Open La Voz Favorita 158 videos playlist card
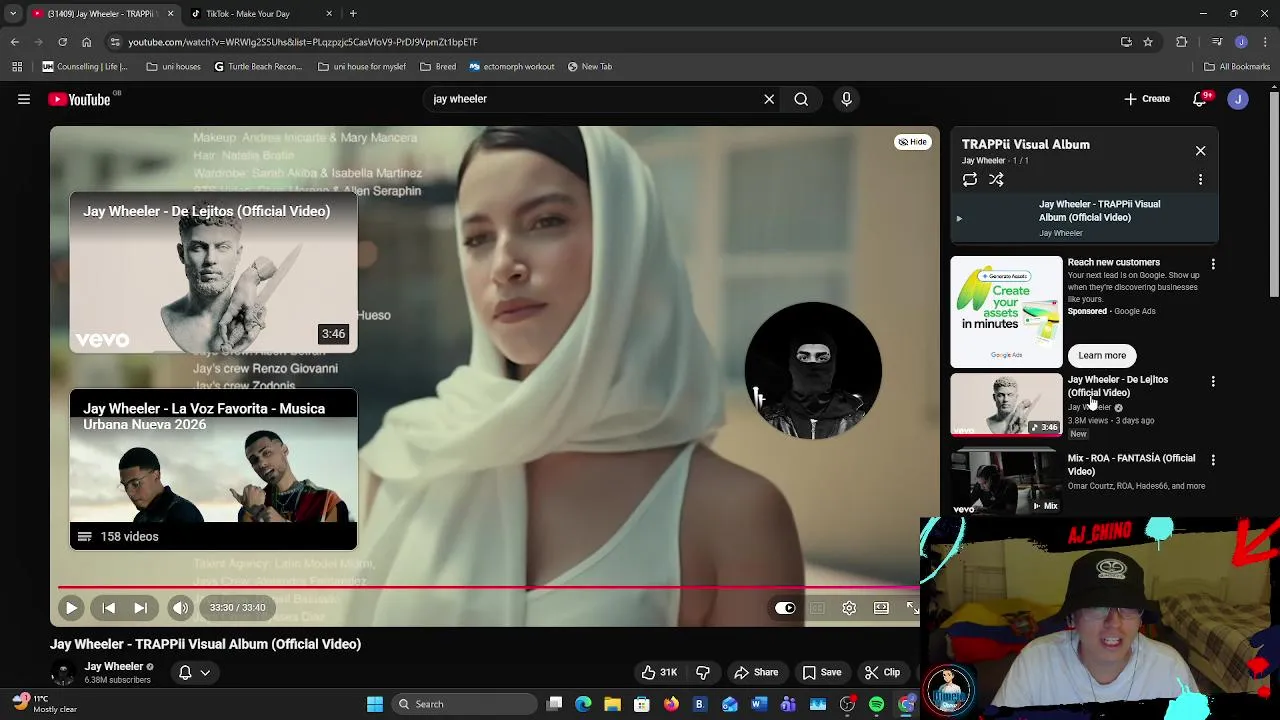The height and width of the screenshot is (720, 1280). pos(213,470)
